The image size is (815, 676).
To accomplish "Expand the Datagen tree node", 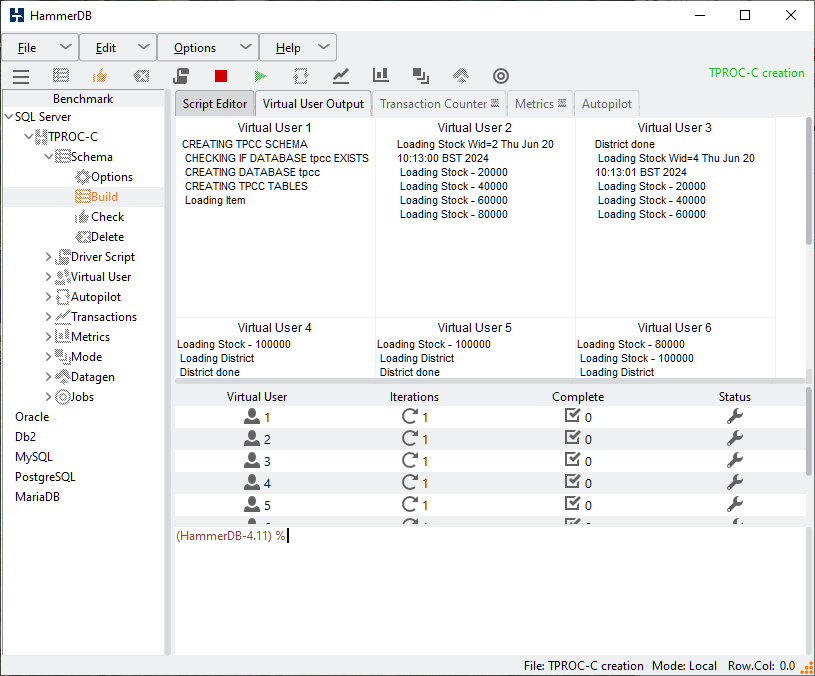I will click(x=48, y=377).
